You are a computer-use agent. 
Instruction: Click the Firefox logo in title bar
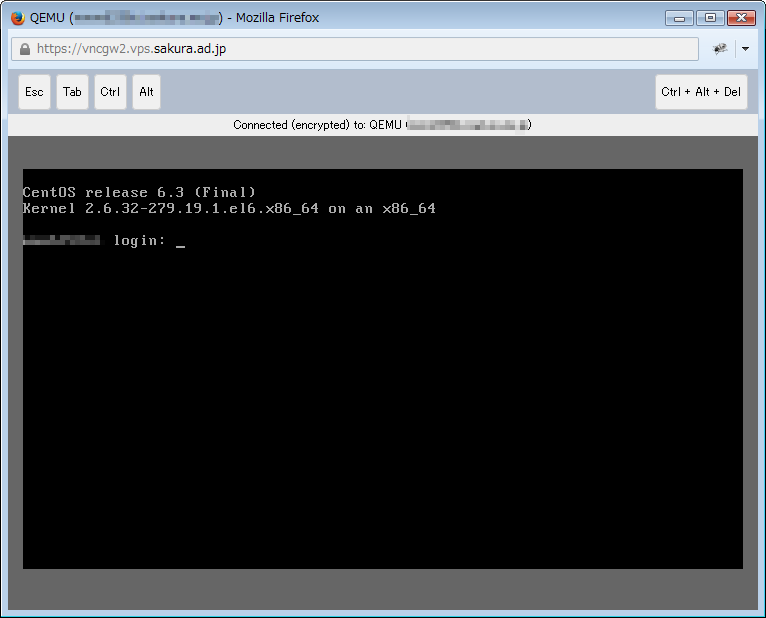pos(18,18)
